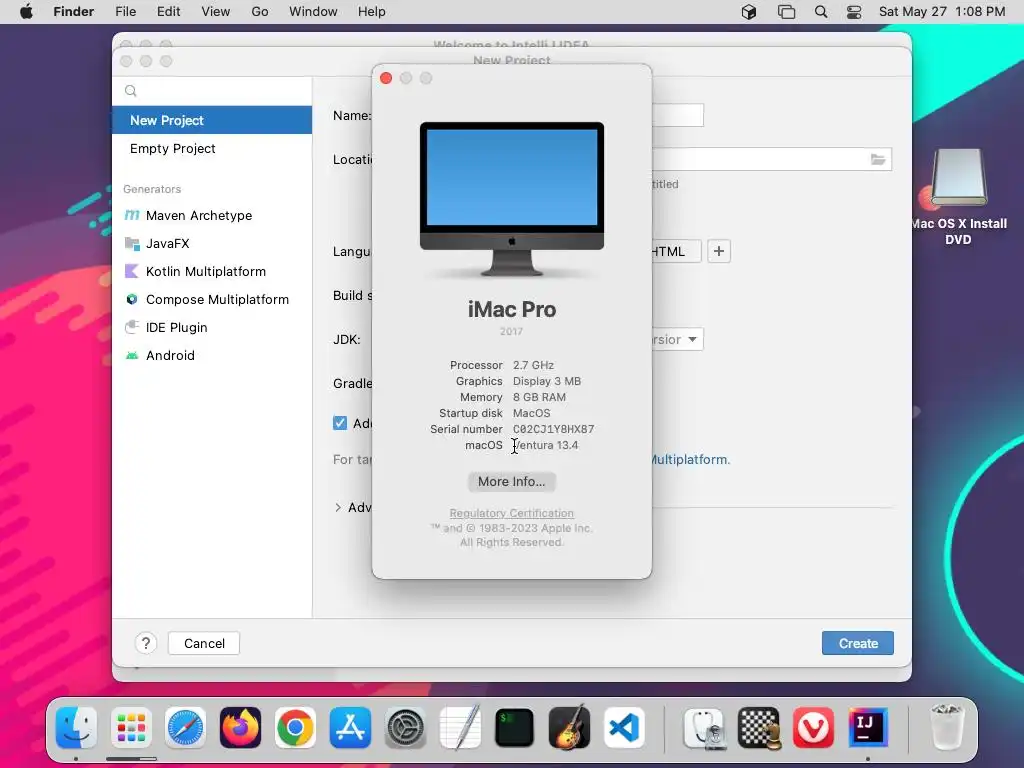Open Finder from the Dock
This screenshot has width=1024, height=768.
[x=76, y=728]
